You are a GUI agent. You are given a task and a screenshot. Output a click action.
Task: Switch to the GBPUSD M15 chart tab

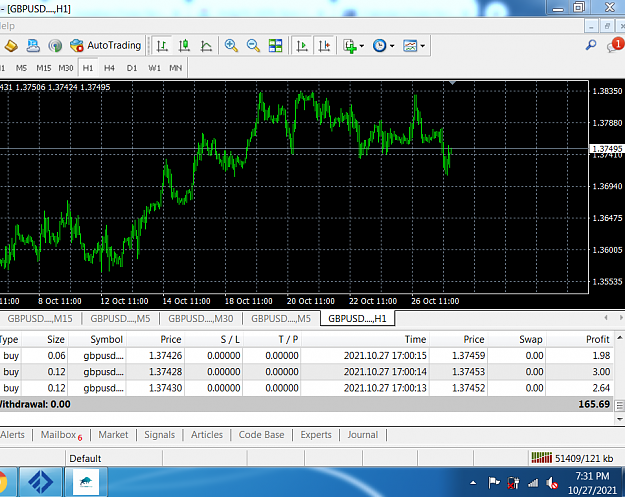point(40,318)
